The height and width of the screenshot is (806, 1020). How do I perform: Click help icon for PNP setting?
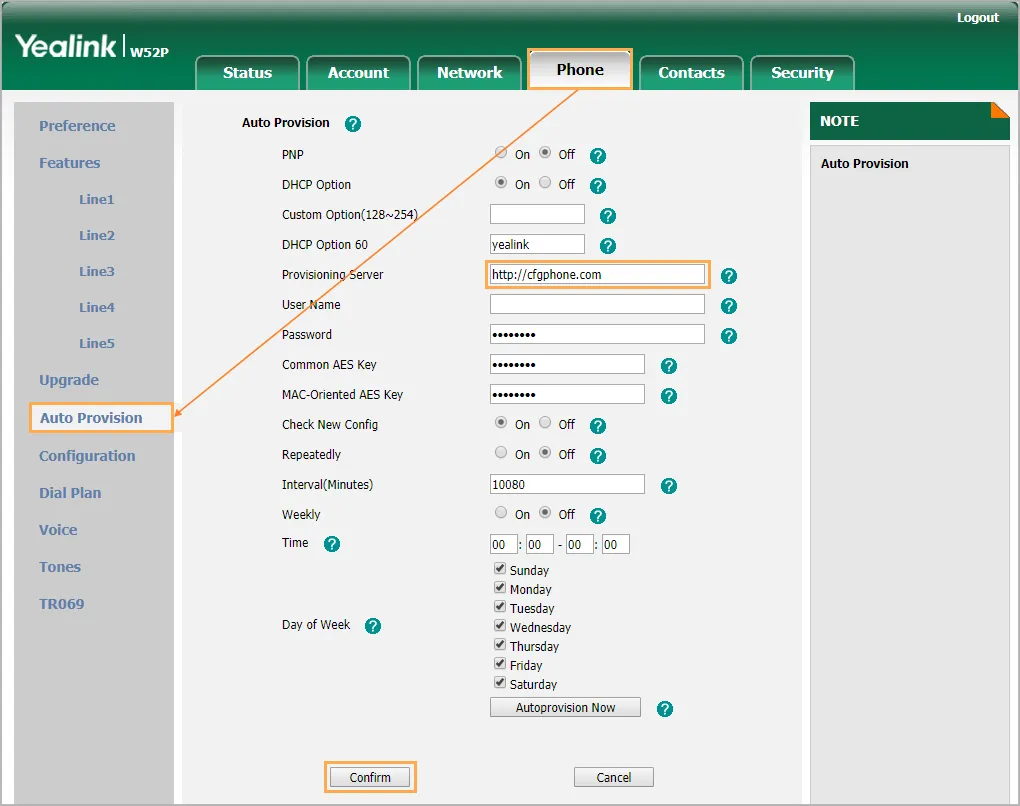597,155
